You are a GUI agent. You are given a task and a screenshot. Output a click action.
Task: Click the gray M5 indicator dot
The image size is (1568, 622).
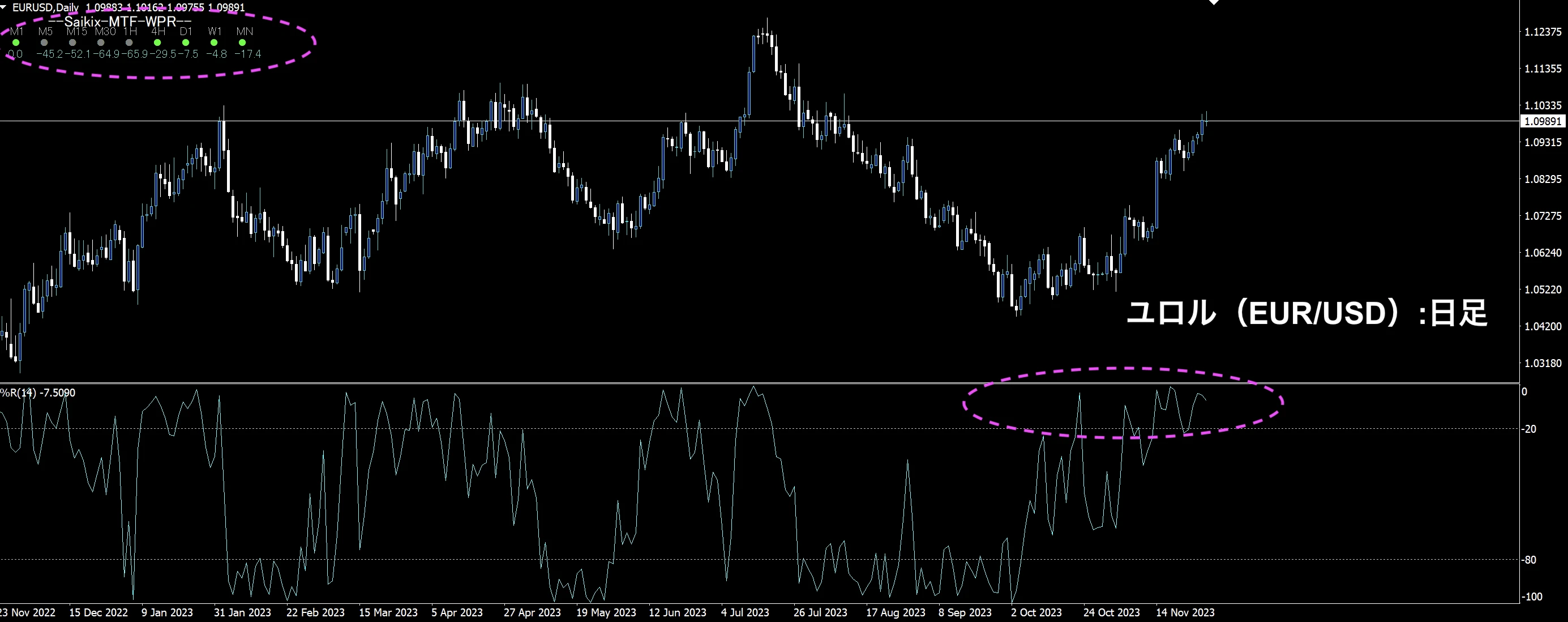click(44, 42)
